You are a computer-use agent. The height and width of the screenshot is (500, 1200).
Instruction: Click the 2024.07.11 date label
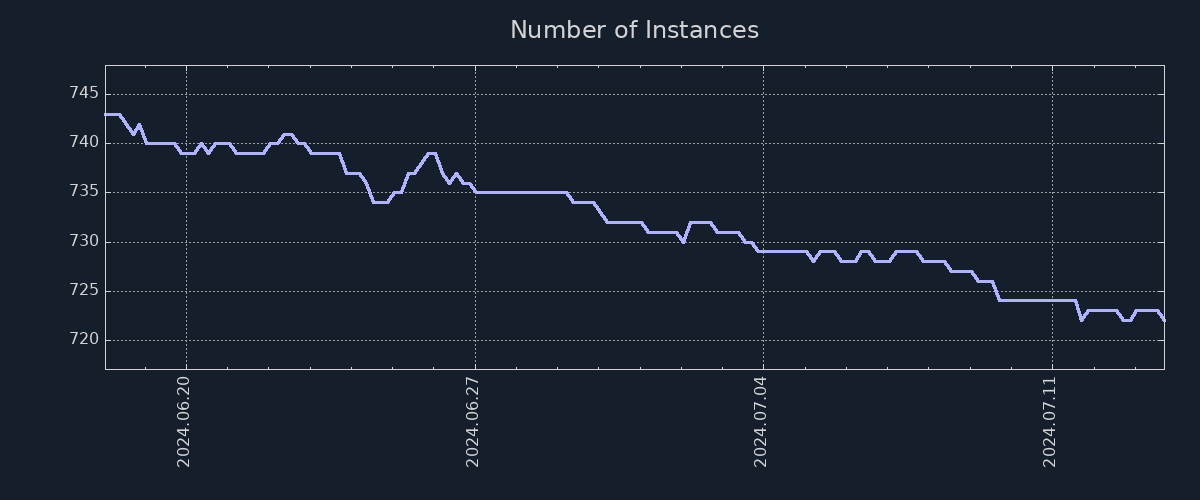click(1051, 422)
